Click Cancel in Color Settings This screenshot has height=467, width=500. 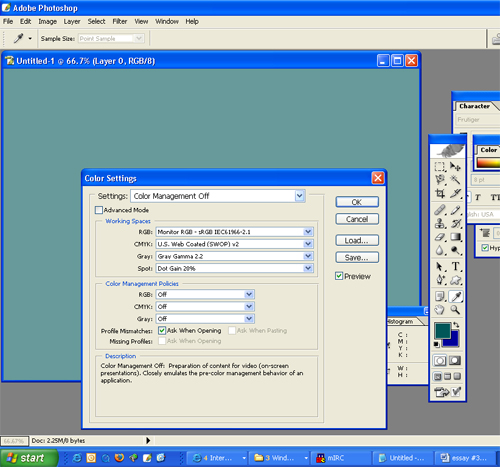(x=357, y=219)
